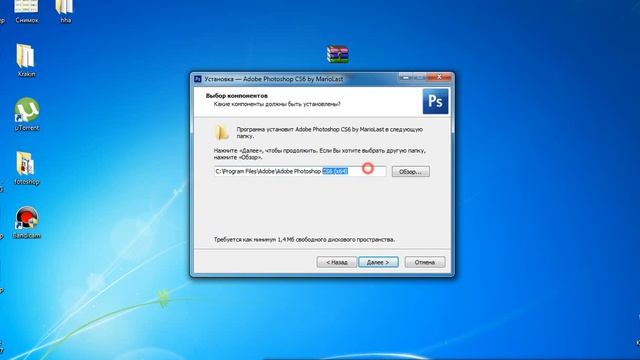The width and height of the screenshot is (640, 360).
Task: Cancel setup with the Отмена button
Action: click(x=425, y=262)
